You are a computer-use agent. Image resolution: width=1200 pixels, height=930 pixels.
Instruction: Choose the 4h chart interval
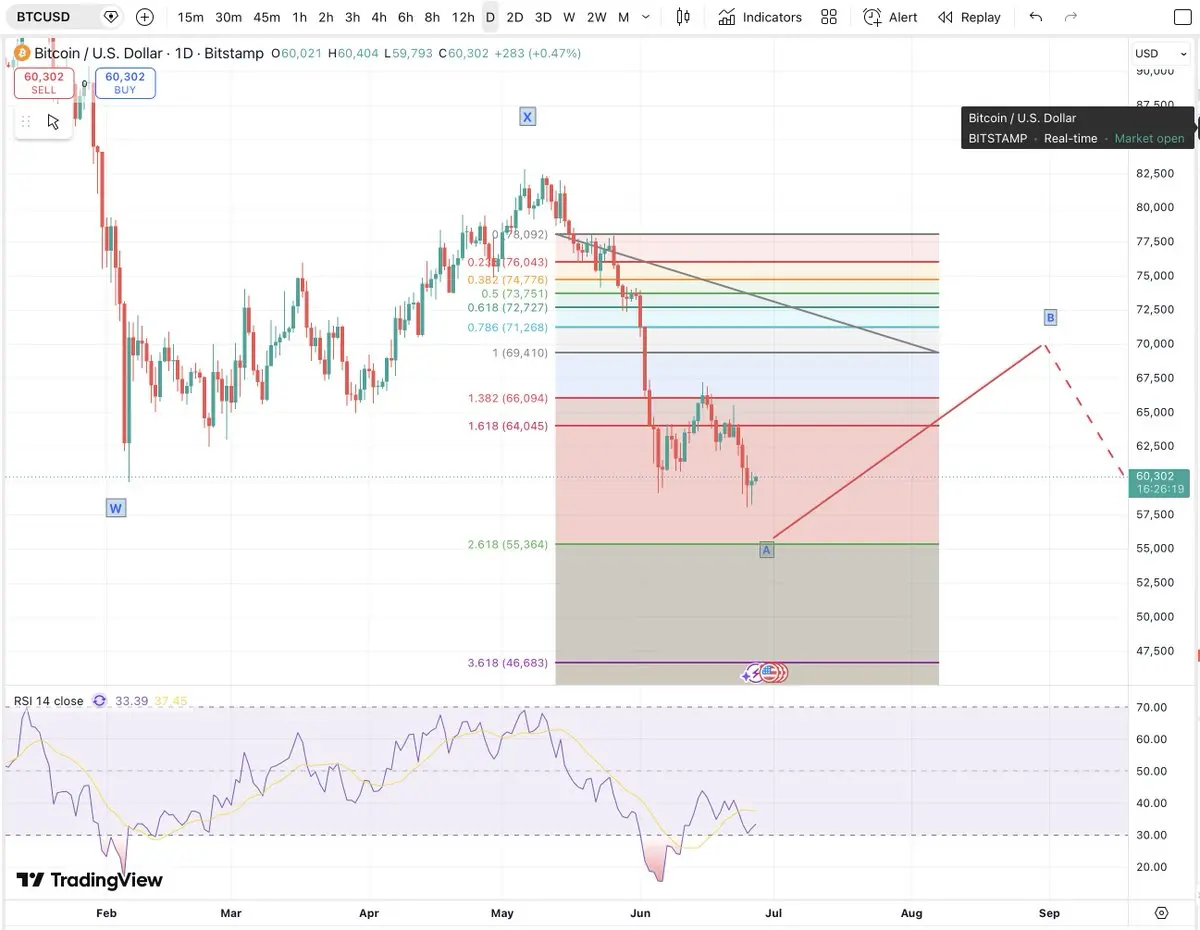tap(378, 17)
